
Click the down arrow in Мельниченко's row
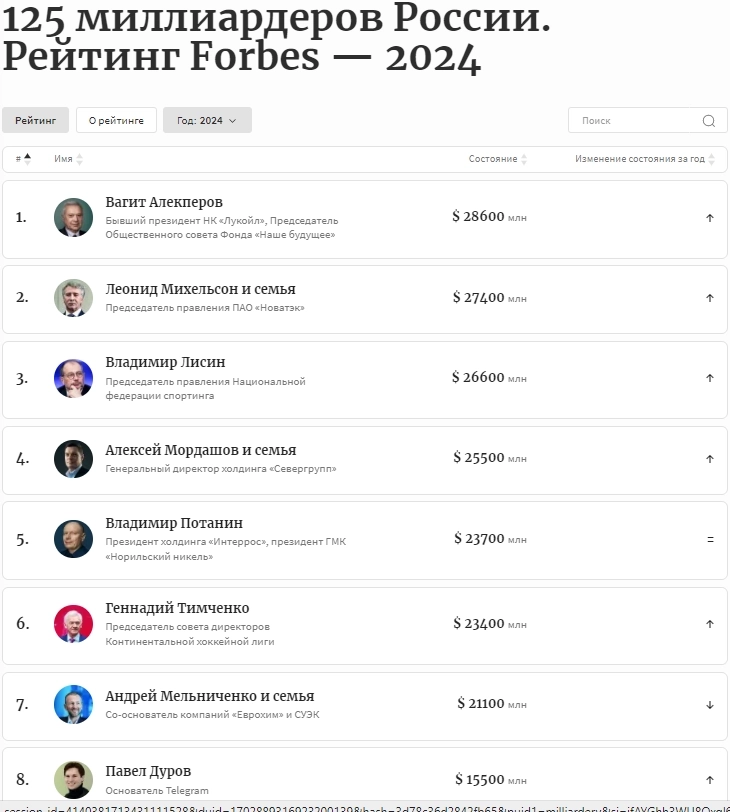point(710,705)
